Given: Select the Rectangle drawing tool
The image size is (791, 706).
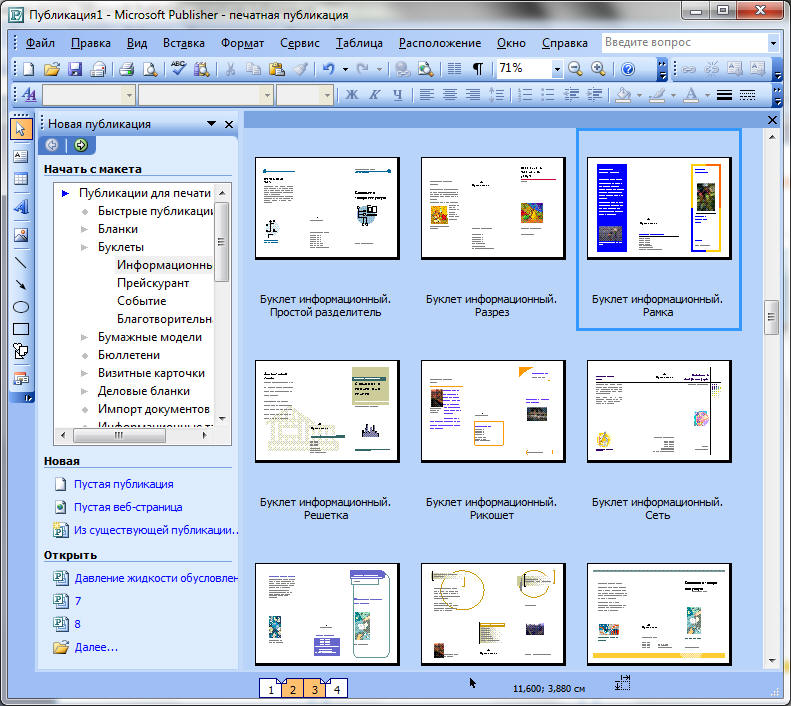Looking at the screenshot, I should point(21,329).
